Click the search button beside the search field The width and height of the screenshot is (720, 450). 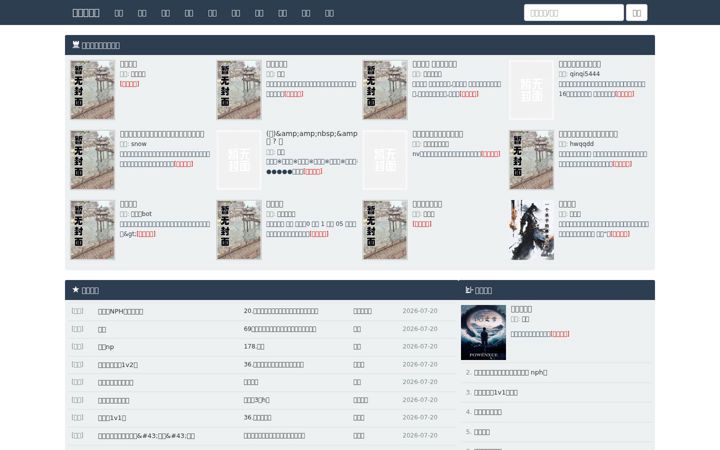pos(636,13)
